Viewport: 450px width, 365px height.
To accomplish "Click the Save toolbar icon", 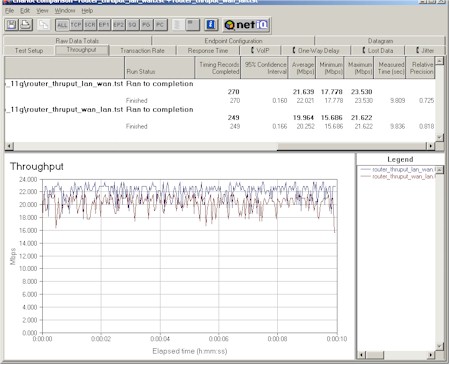I will (x=12, y=25).
